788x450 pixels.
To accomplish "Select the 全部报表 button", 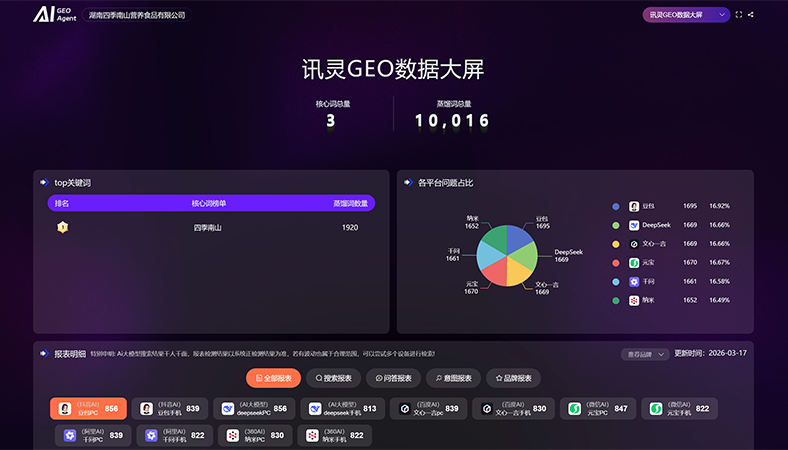I will tap(273, 378).
